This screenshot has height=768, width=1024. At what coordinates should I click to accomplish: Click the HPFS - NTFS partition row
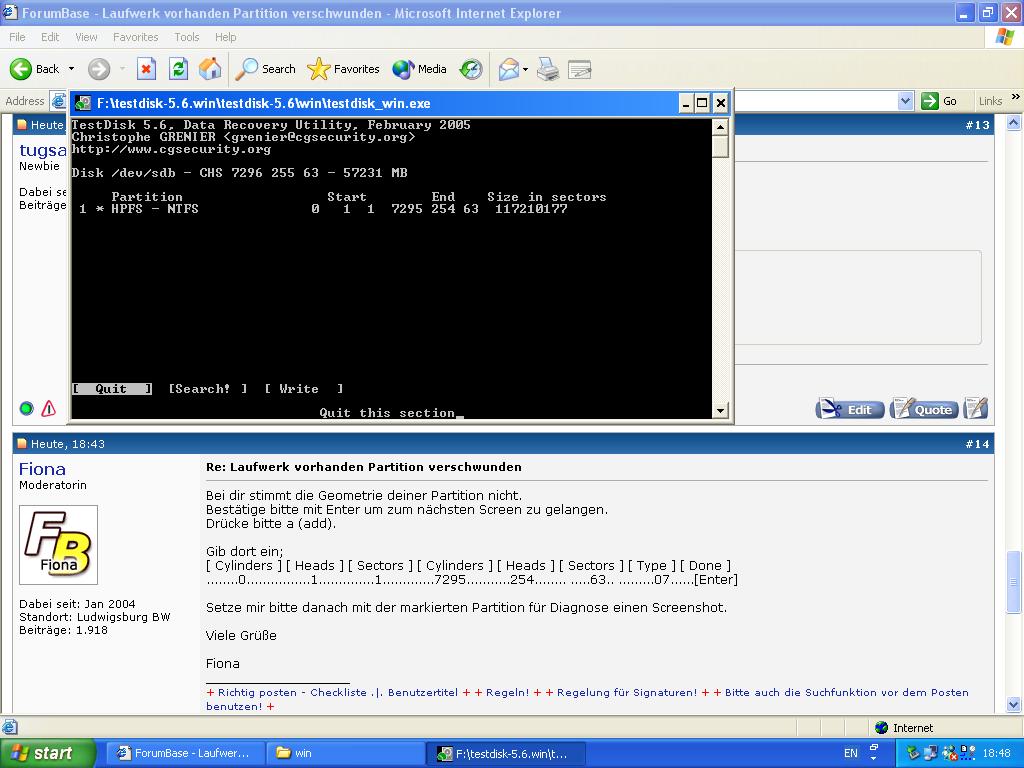click(323, 209)
